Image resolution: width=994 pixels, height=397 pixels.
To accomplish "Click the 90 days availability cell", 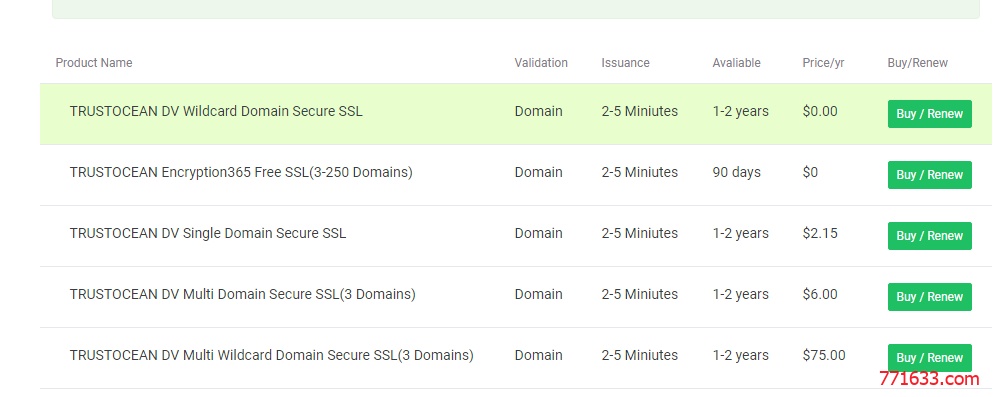I will (736, 172).
